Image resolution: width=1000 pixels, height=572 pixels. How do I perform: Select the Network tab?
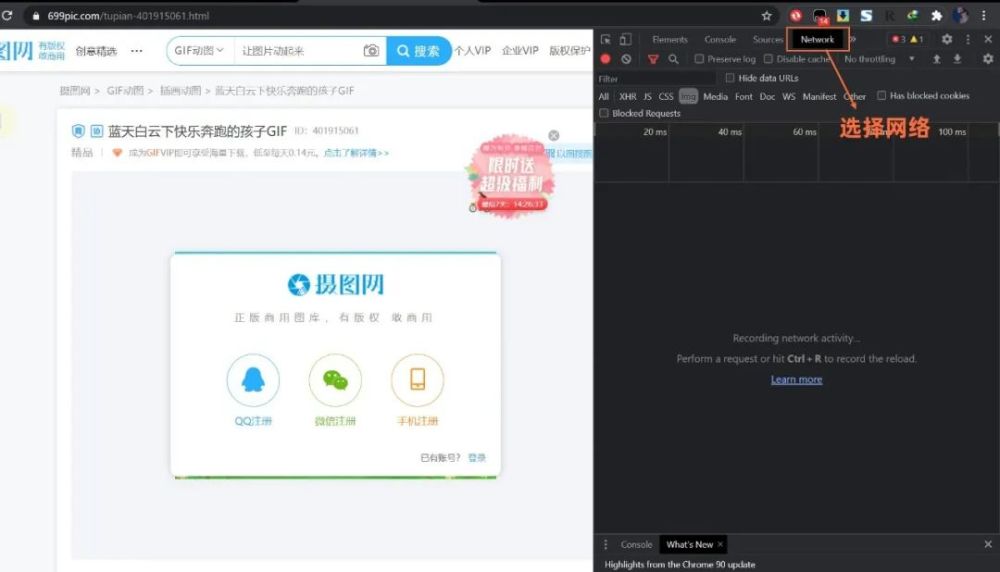pos(817,40)
